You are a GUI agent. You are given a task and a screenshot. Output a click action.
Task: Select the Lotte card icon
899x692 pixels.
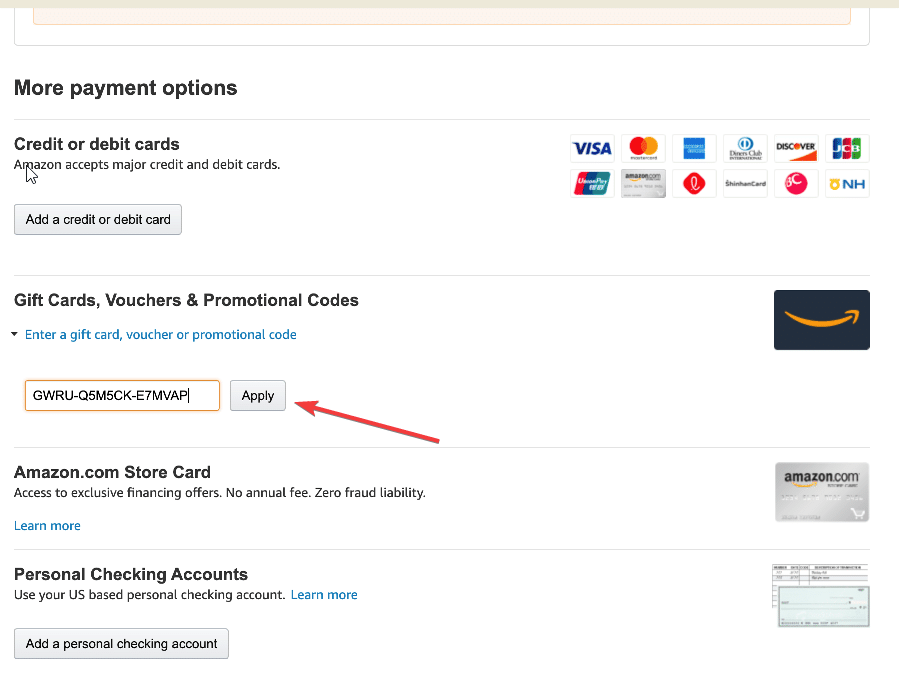click(x=694, y=183)
